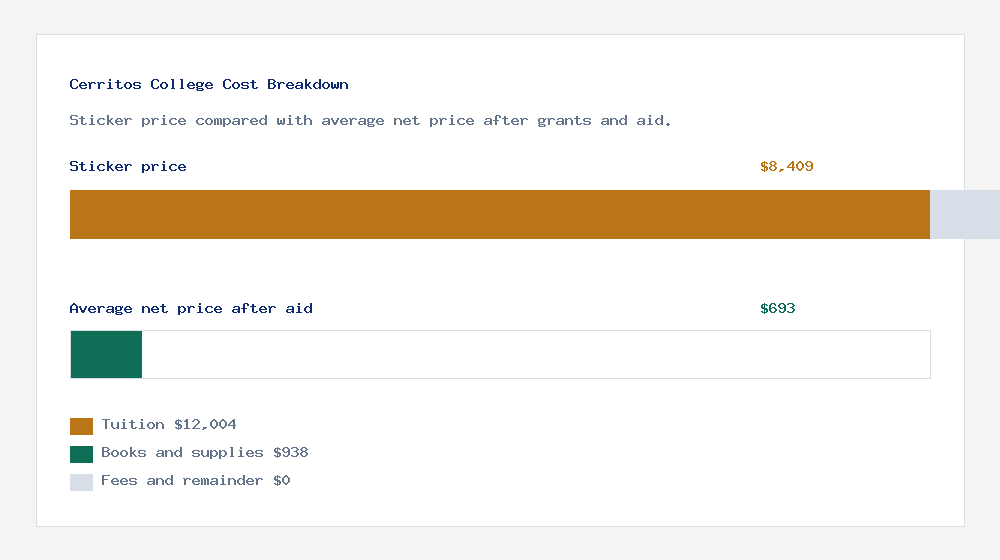
Task: Click the subtitle about grants and aid
Action: [370, 121]
